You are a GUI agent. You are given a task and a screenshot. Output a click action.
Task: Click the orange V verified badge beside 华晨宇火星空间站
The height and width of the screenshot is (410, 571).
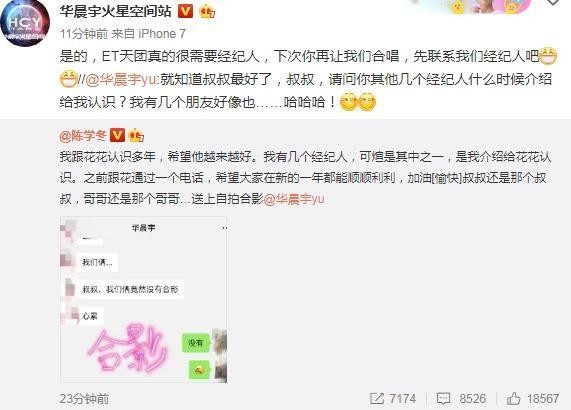pyautogui.click(x=185, y=12)
